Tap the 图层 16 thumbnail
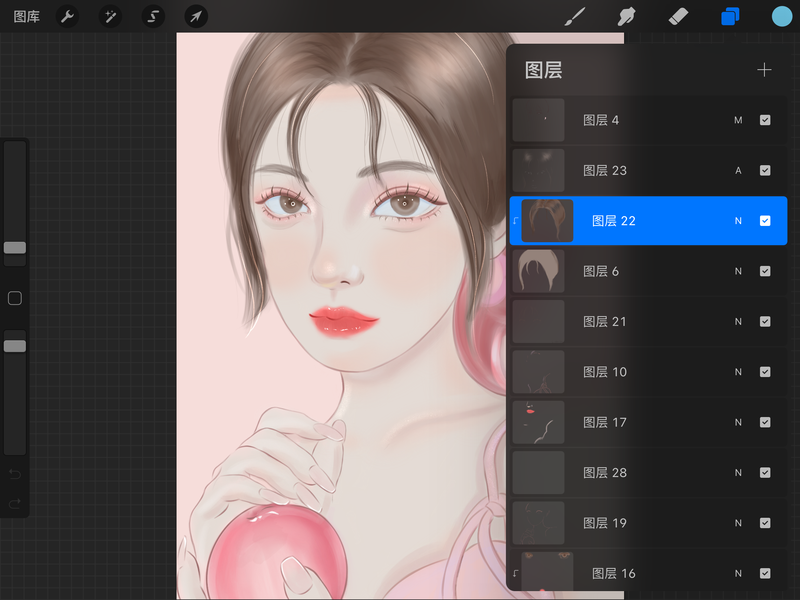The image size is (800, 600). [x=547, y=571]
